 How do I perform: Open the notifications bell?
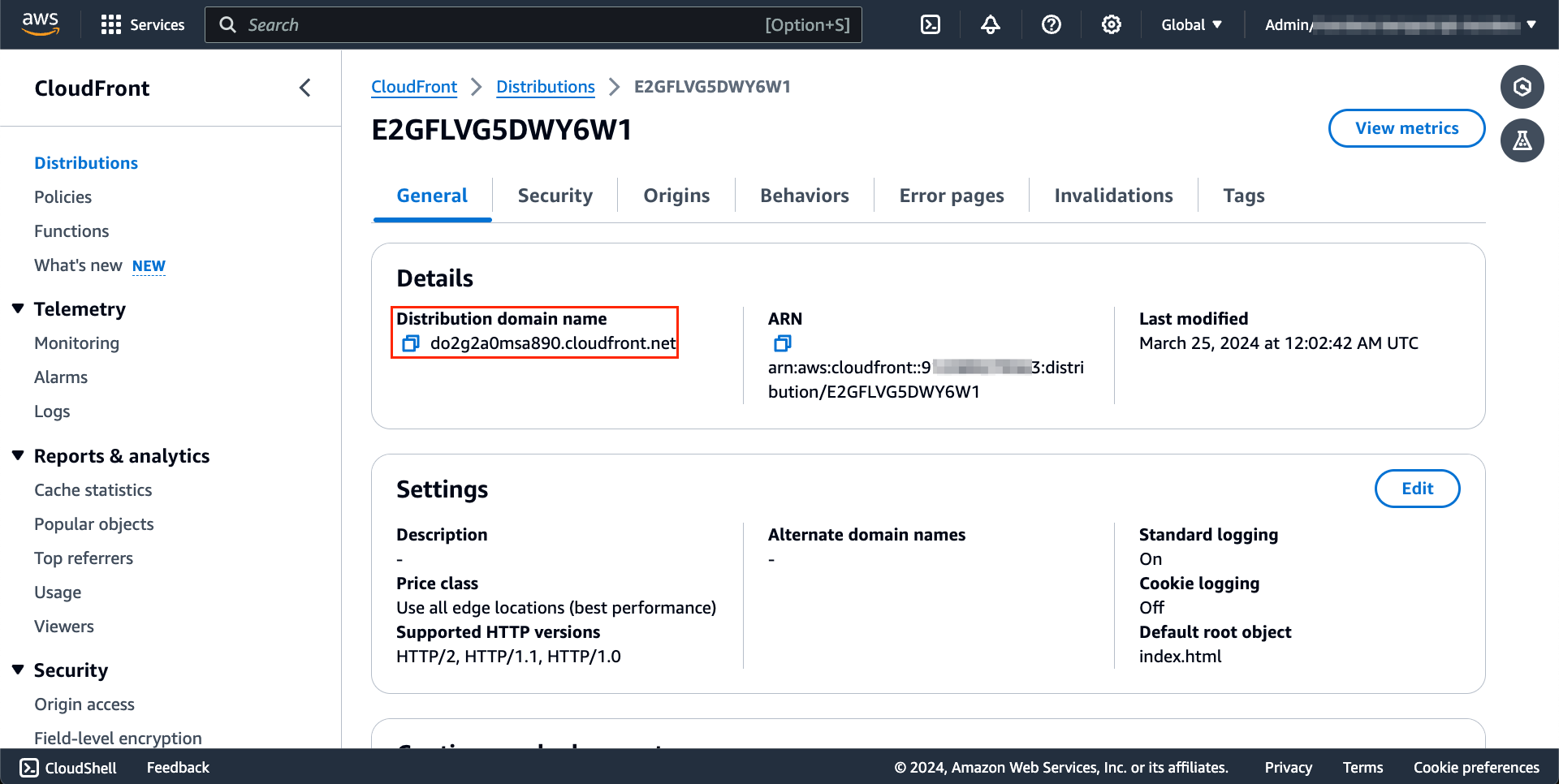[991, 24]
